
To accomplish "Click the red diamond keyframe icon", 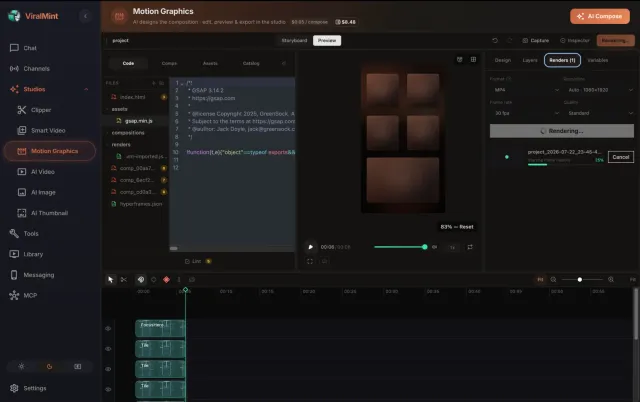I will tap(167, 280).
